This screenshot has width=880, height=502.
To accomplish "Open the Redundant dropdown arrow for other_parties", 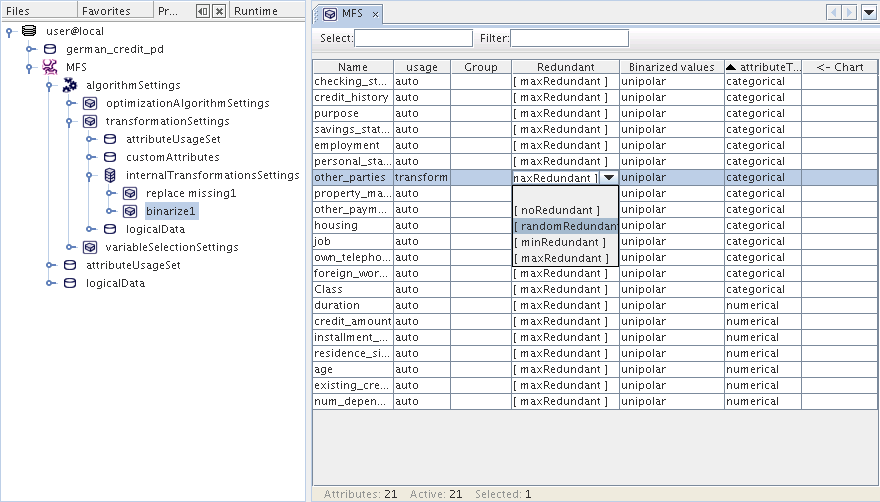I will [x=608, y=177].
